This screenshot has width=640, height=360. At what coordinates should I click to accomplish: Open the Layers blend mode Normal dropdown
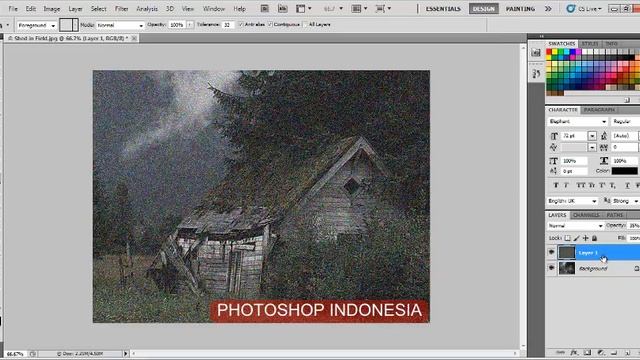576,226
